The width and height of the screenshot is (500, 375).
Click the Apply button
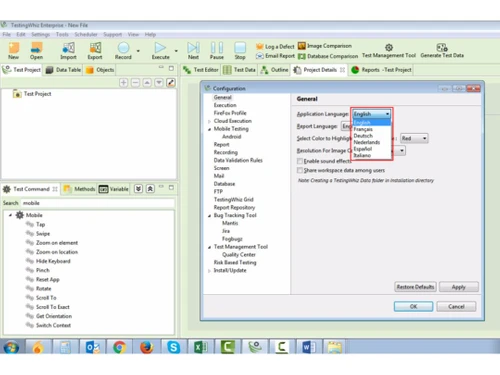pos(459,287)
